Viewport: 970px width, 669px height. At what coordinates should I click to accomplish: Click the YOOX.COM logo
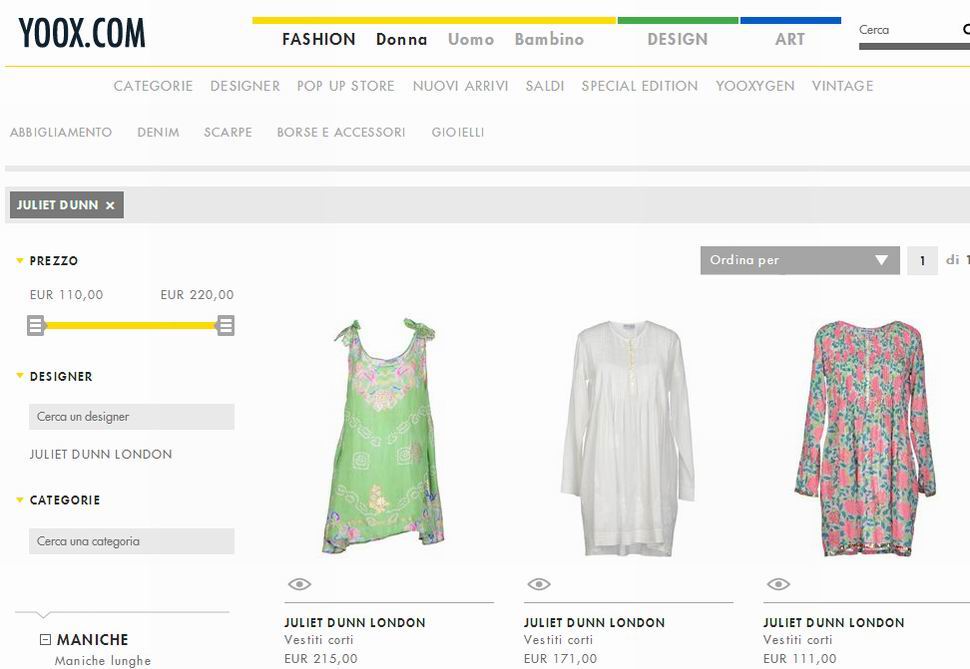coord(82,33)
